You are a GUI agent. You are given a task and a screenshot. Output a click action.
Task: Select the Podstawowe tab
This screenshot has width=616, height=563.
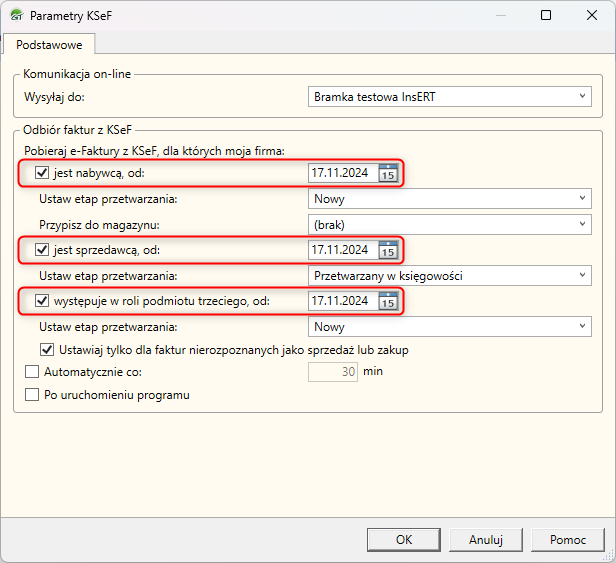click(x=49, y=44)
